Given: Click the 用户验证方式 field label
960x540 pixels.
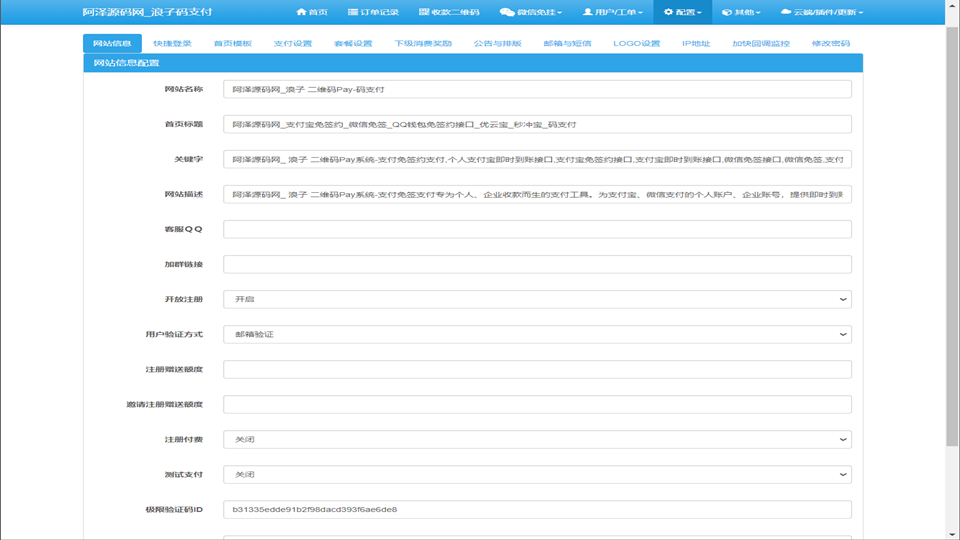Looking at the screenshot, I should [x=174, y=334].
